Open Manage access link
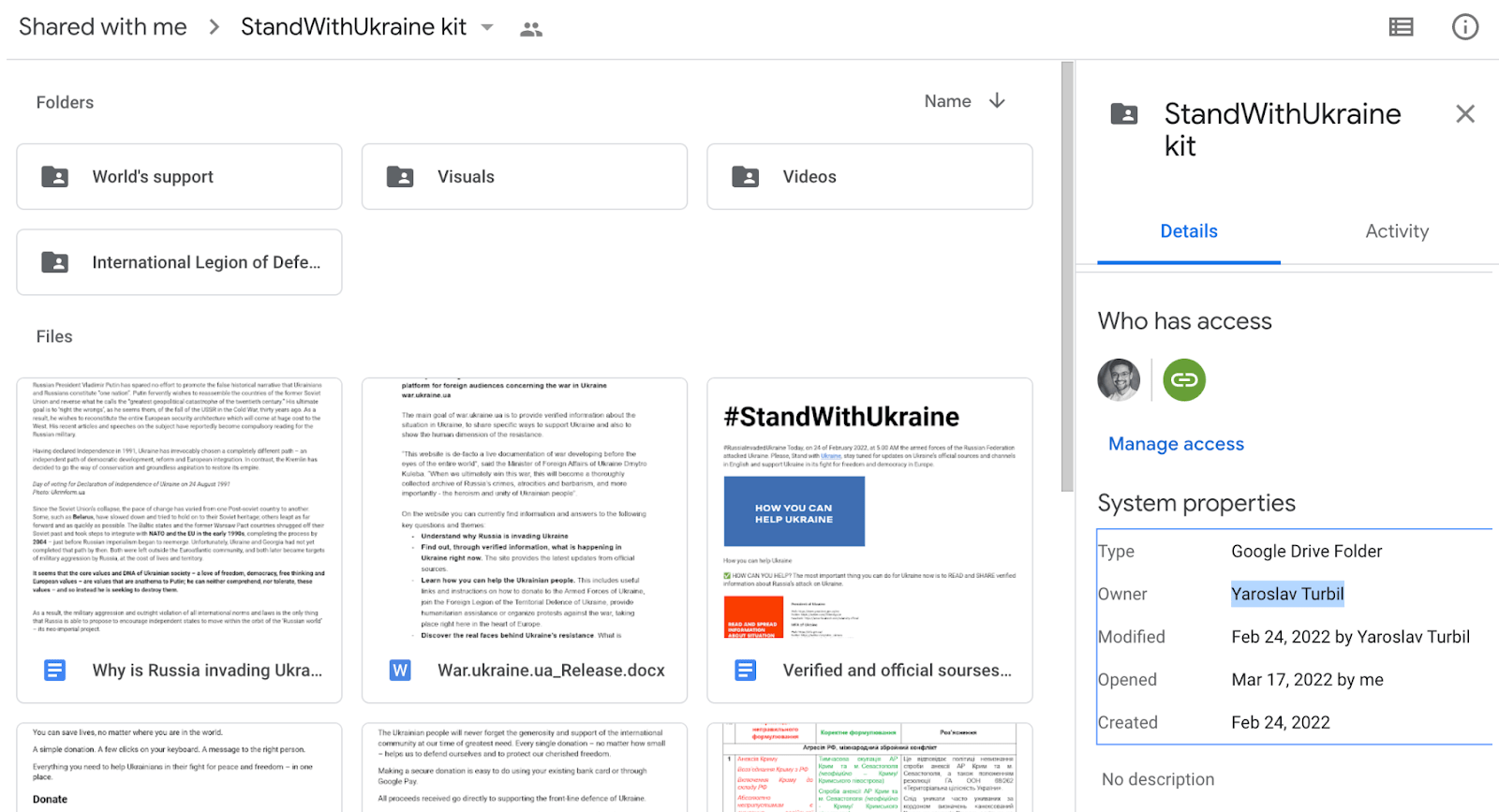This screenshot has height=812, width=1499. point(1176,444)
